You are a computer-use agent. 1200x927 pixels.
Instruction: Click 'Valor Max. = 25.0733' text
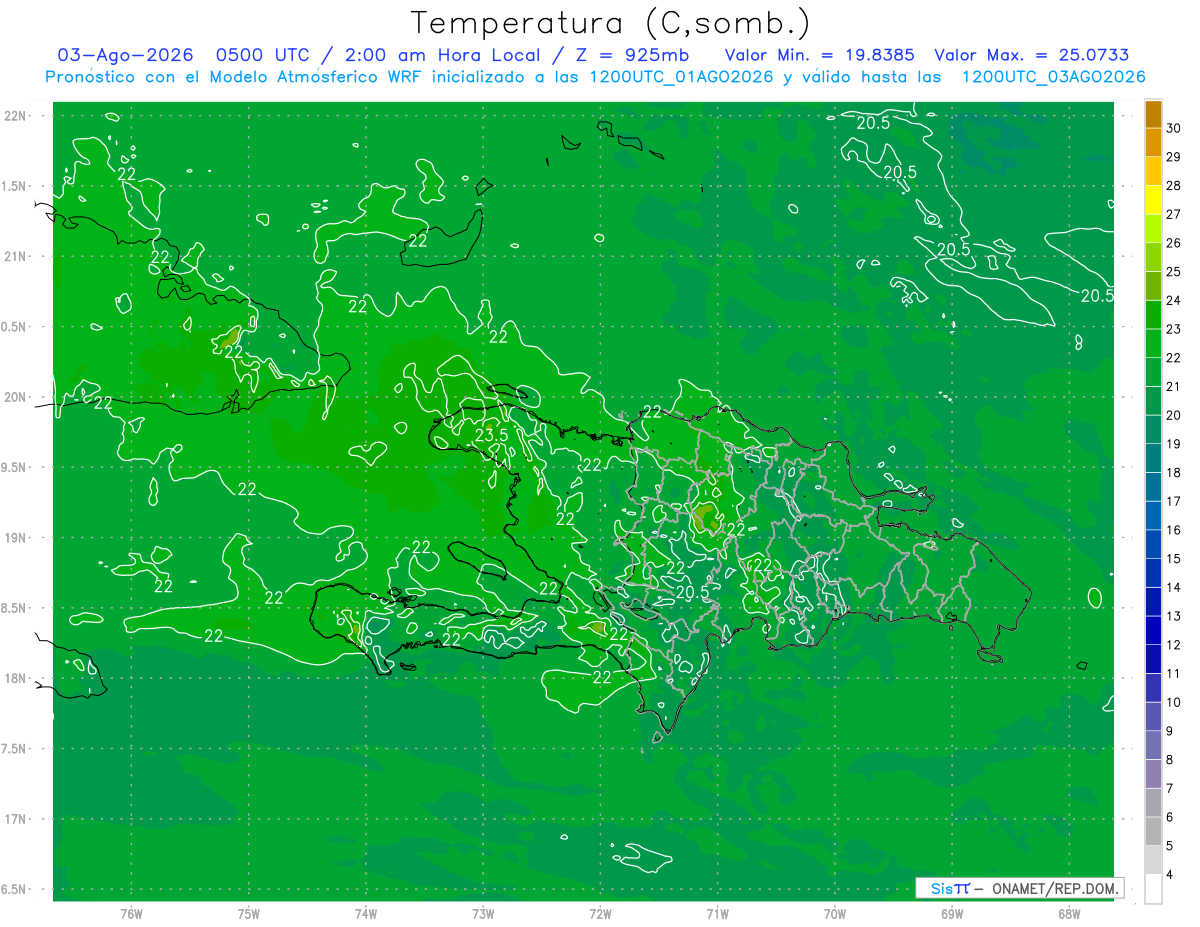coord(1032,56)
